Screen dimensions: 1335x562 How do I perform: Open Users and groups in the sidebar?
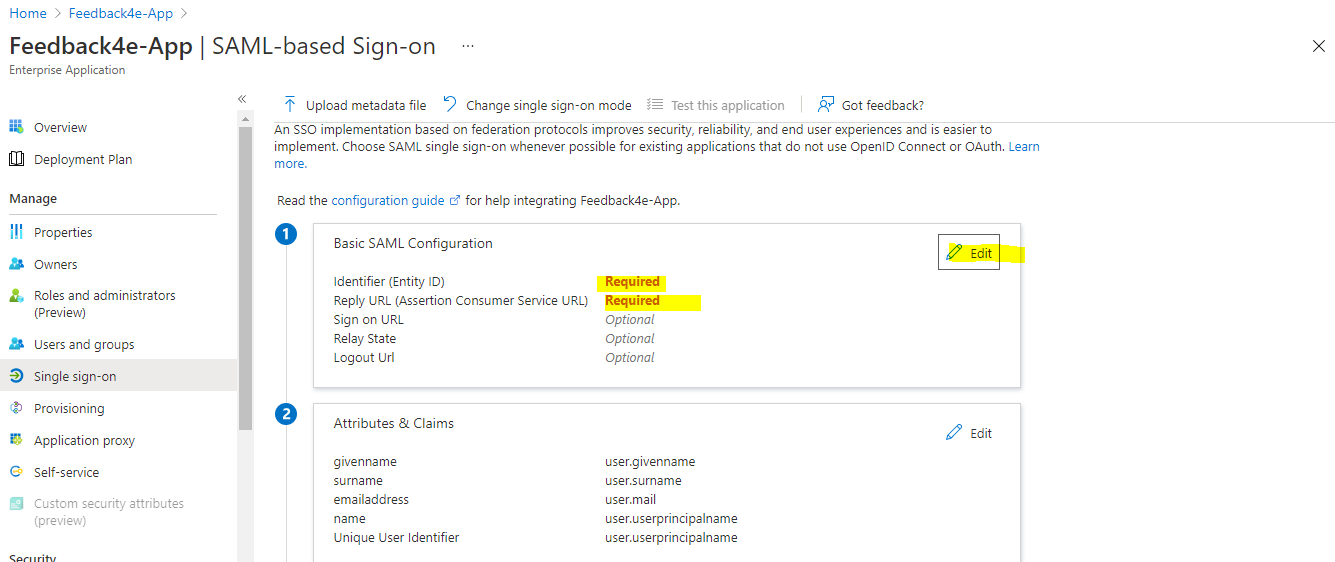click(84, 344)
